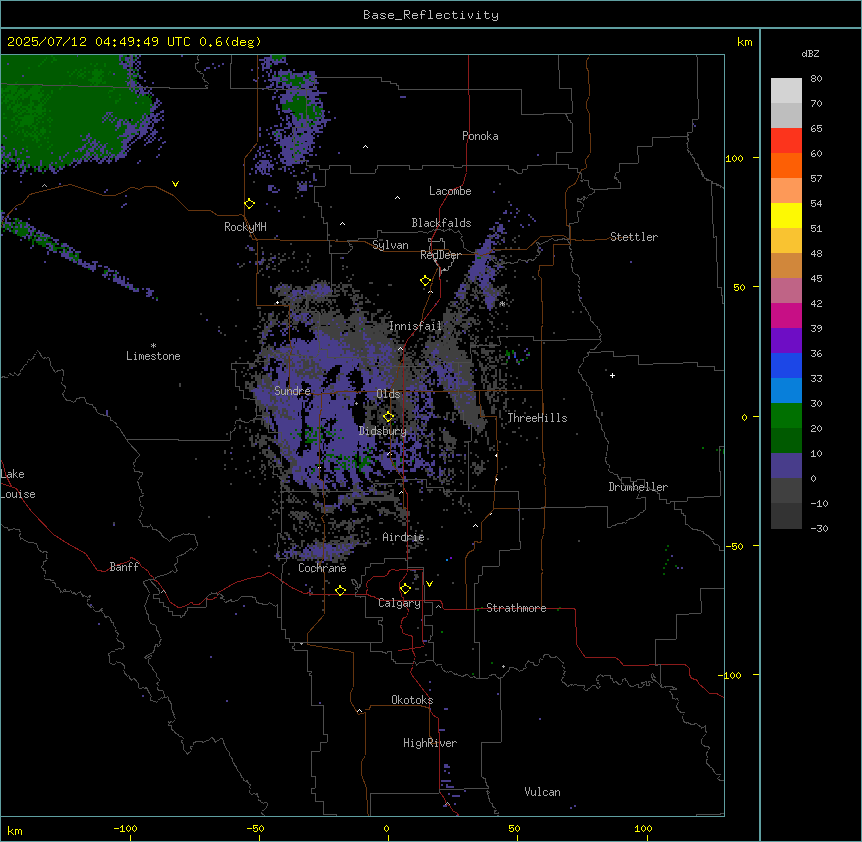Select the Airdrie label
The height and width of the screenshot is (842, 862).
tap(403, 537)
